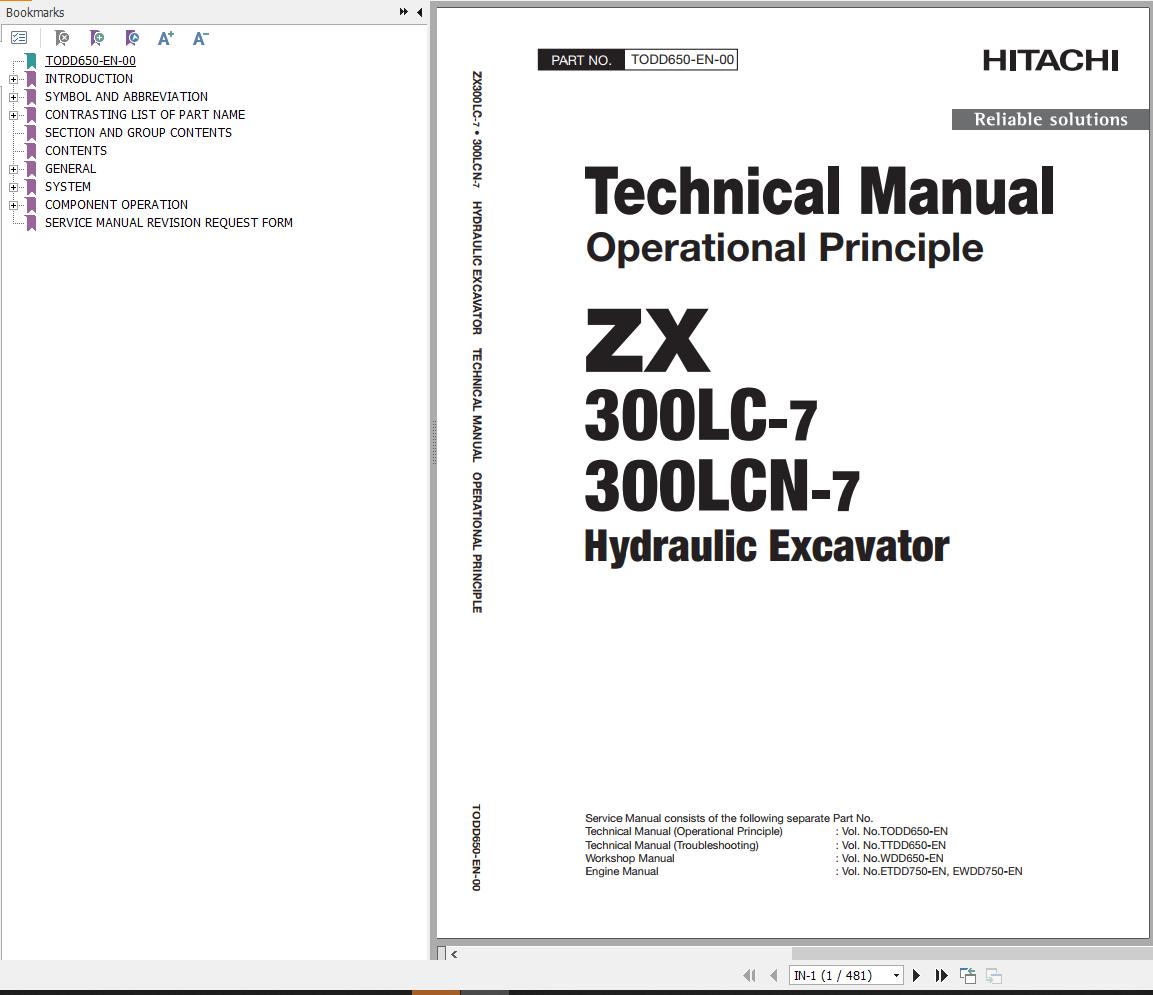Click the 'Engine Manual' line

point(621,871)
